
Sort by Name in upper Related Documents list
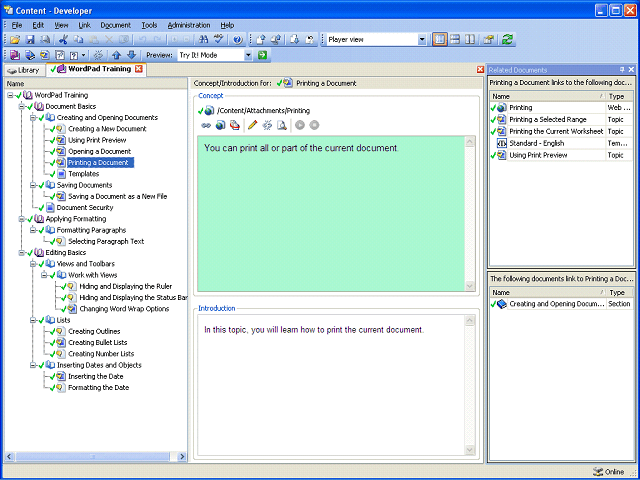[548, 96]
